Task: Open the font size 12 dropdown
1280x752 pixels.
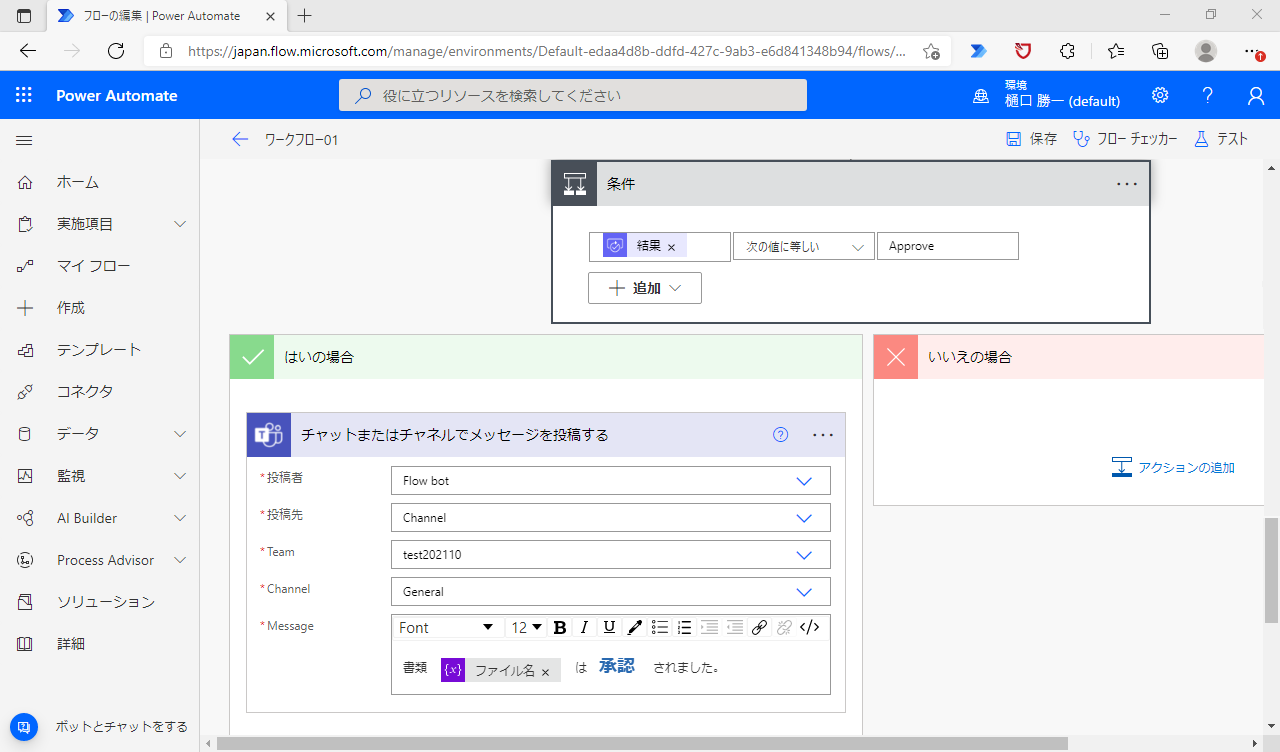Action: pos(527,627)
